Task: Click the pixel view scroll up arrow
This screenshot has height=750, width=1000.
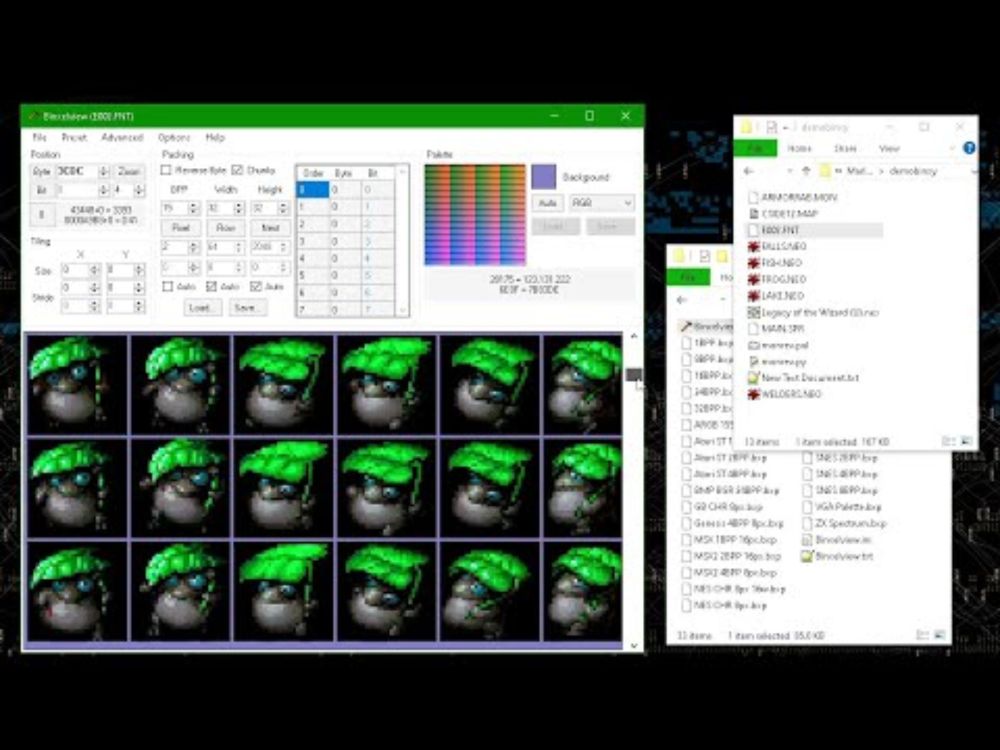Action: pyautogui.click(x=634, y=336)
